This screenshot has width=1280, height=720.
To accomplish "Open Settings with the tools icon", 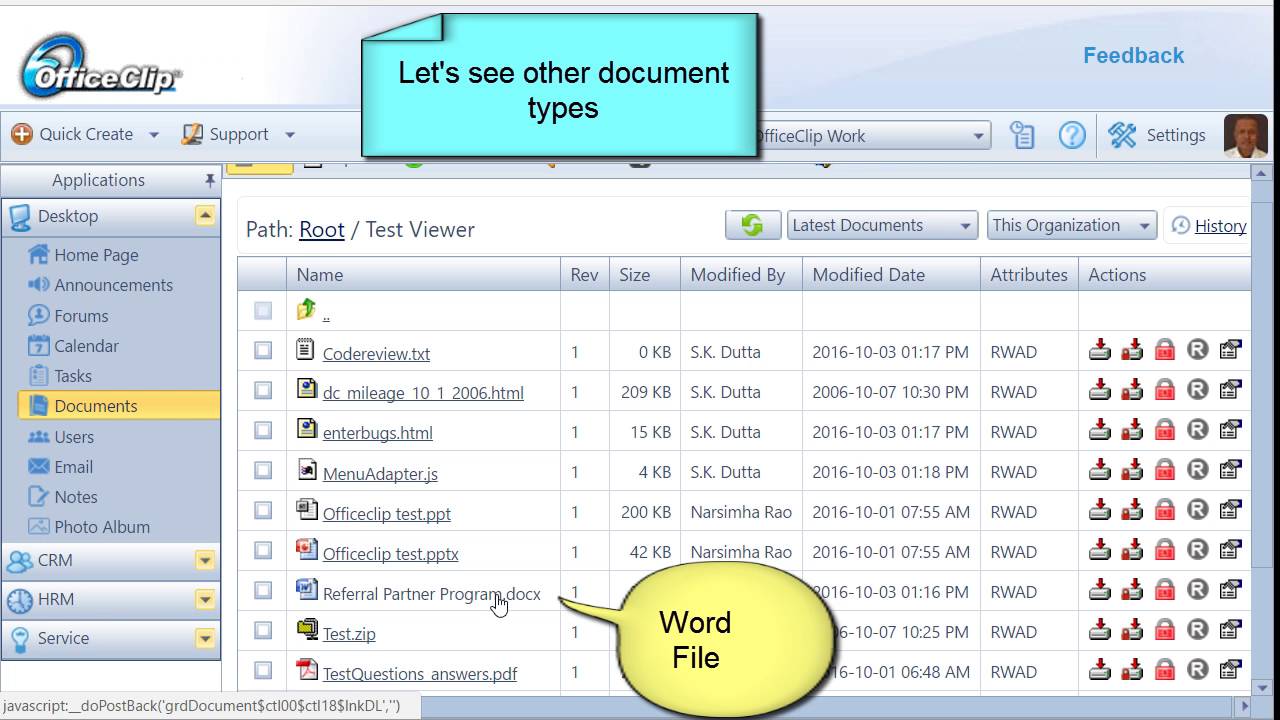I will (x=1157, y=135).
